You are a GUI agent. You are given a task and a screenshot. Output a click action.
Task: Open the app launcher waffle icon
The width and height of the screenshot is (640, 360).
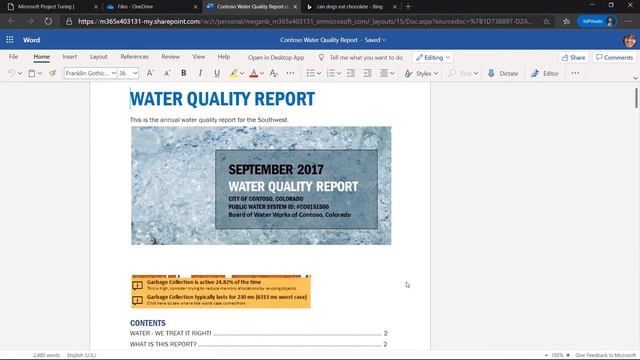click(x=10, y=40)
